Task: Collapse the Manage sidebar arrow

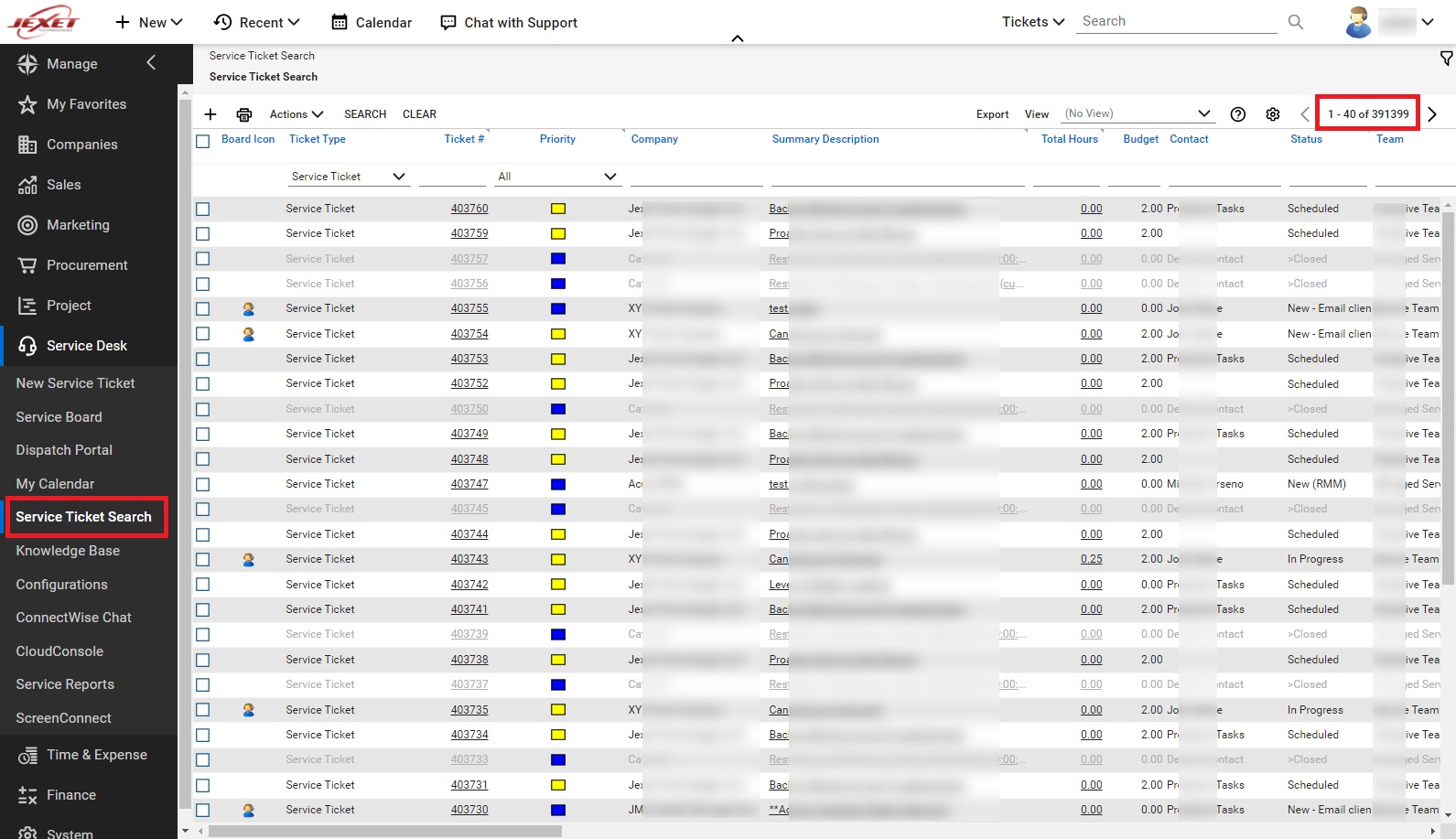Action: 152,62
